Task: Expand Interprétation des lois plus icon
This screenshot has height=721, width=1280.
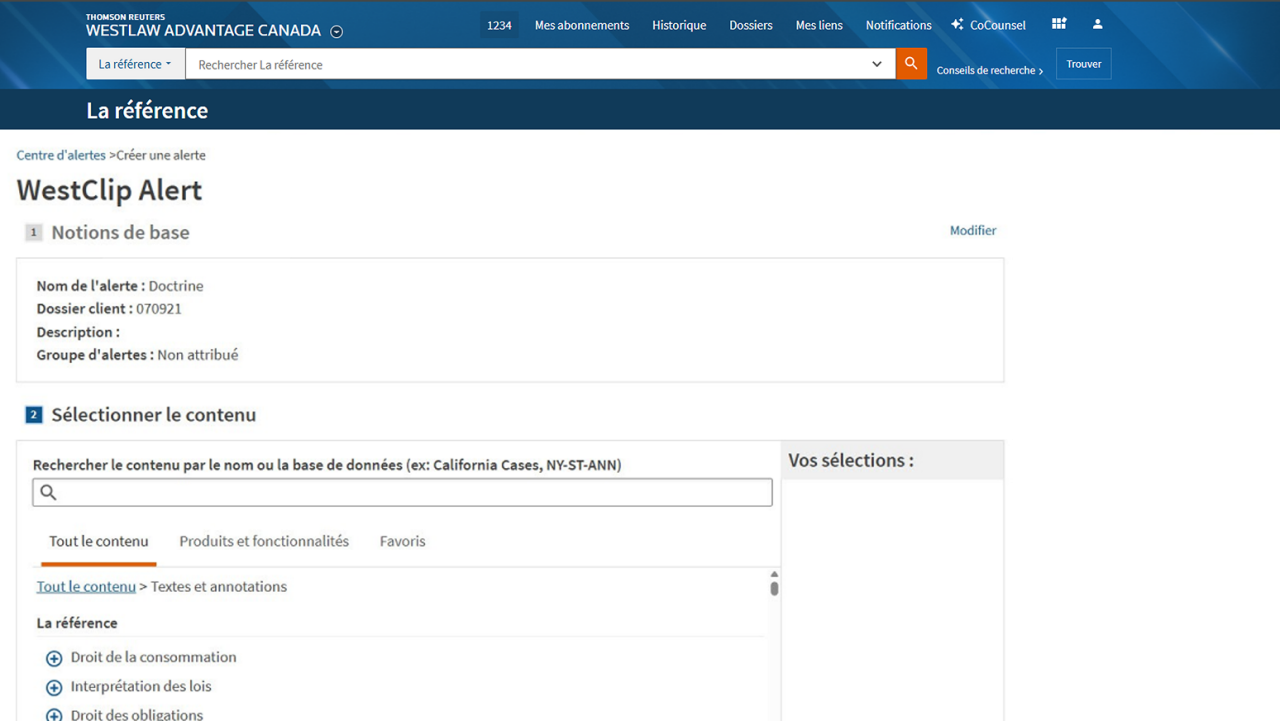Action: (x=54, y=687)
